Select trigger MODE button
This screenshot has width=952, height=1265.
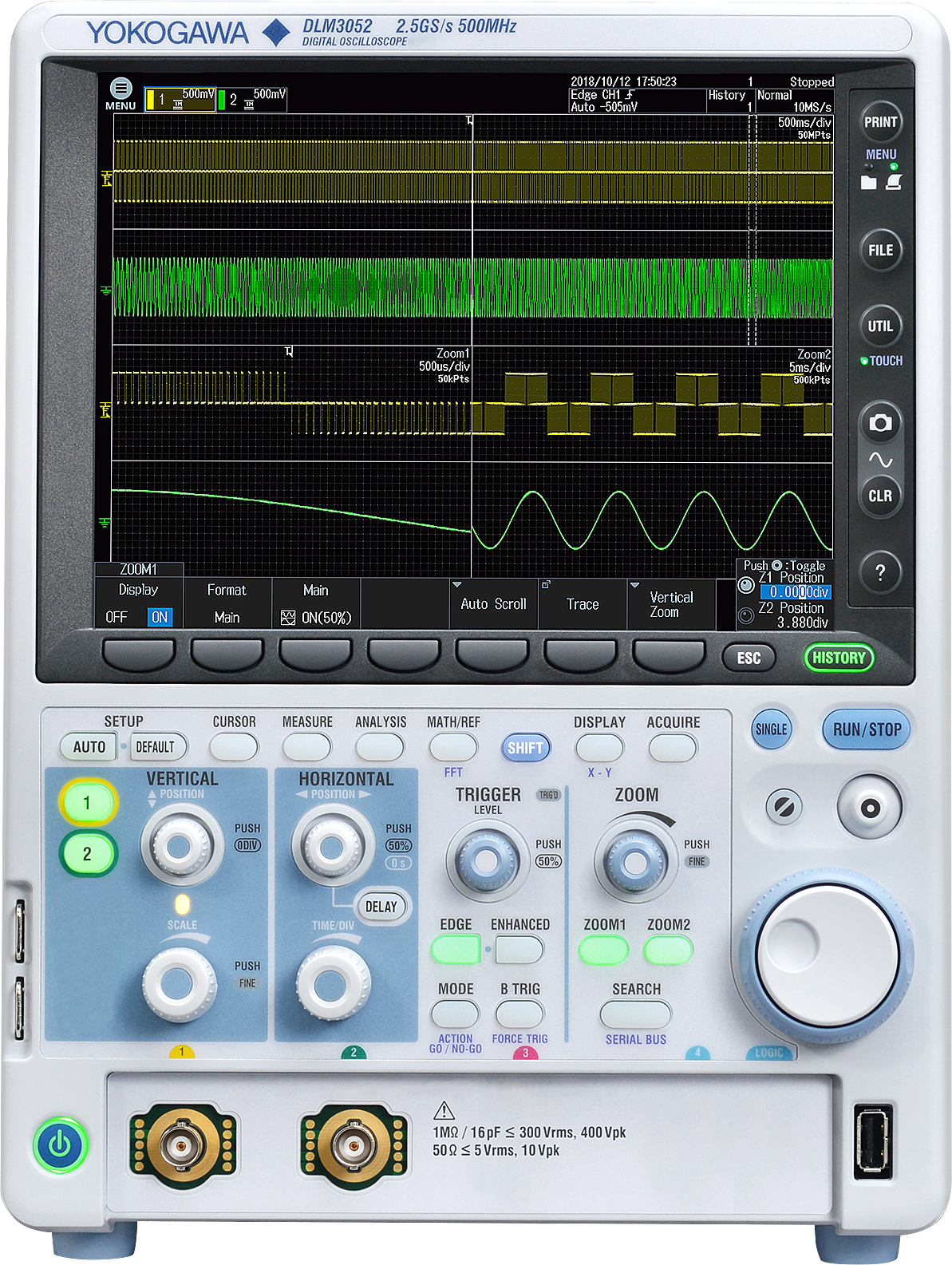[x=455, y=1014]
